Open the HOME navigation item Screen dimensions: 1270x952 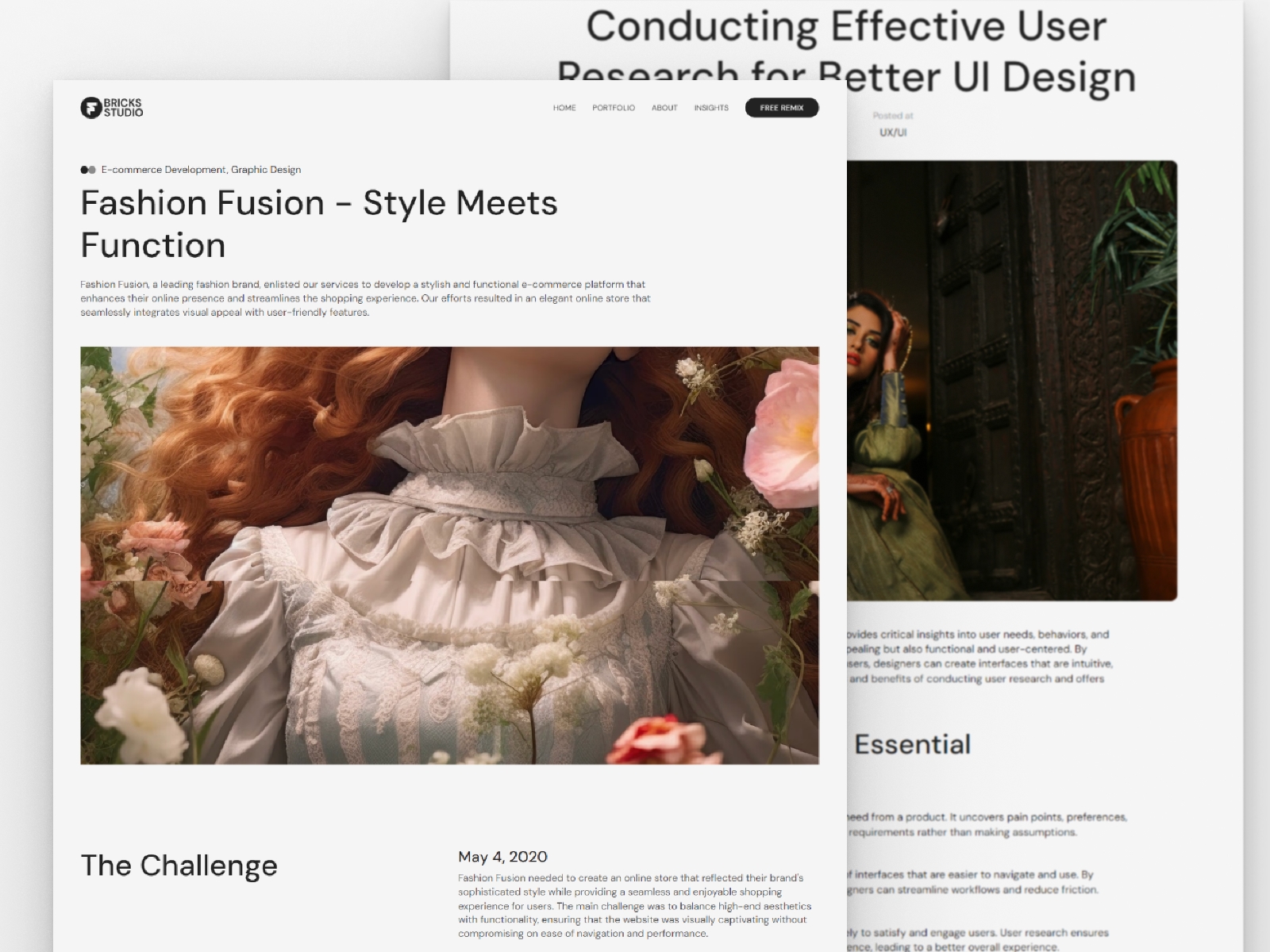(x=564, y=108)
